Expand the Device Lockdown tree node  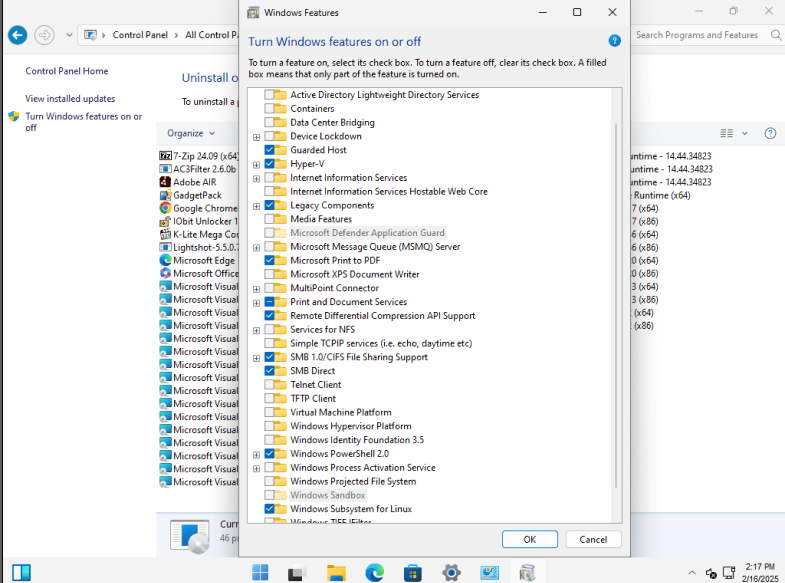coord(256,137)
